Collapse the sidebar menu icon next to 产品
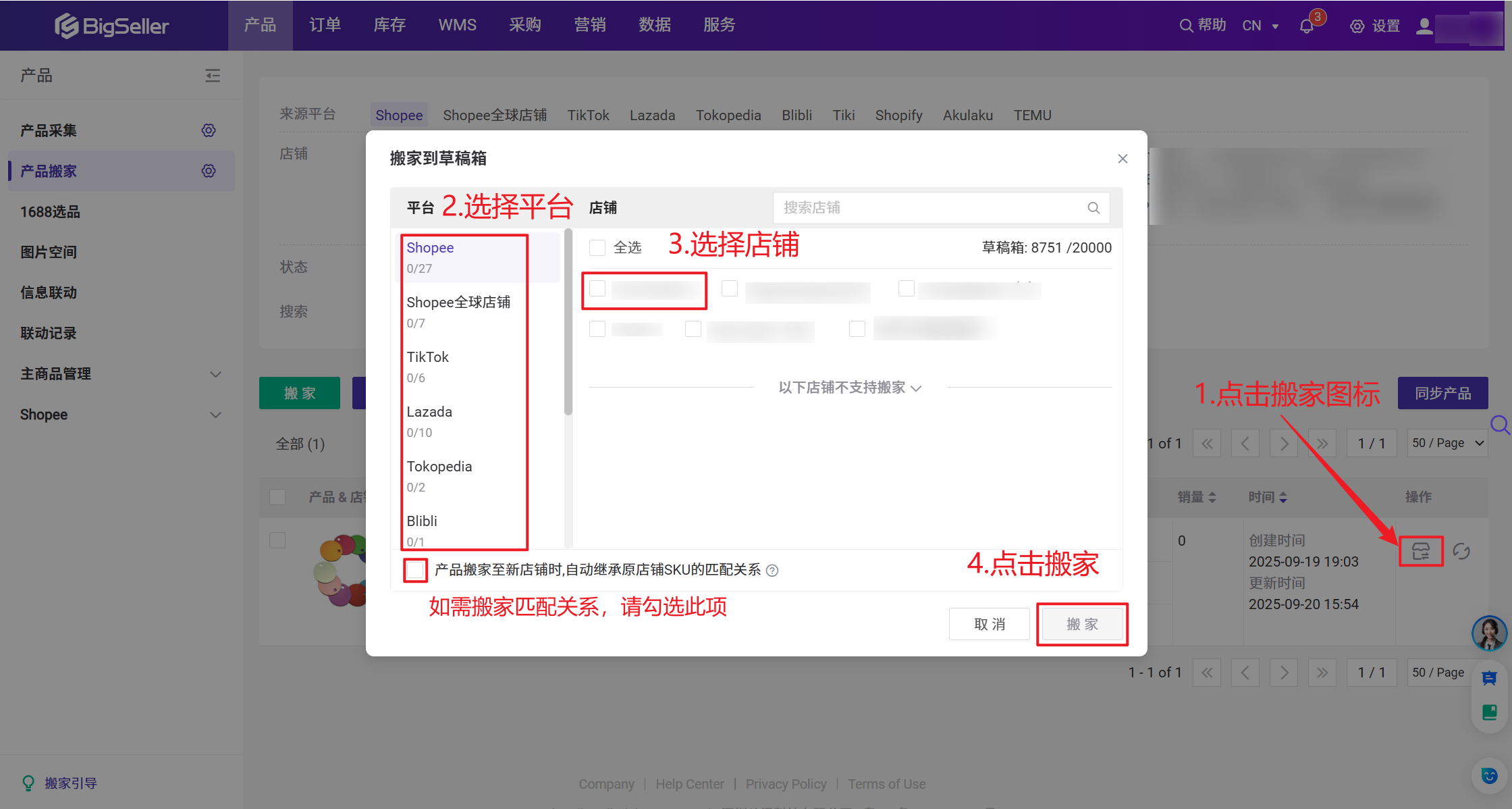Viewport: 1512px width, 809px height. tap(213, 76)
